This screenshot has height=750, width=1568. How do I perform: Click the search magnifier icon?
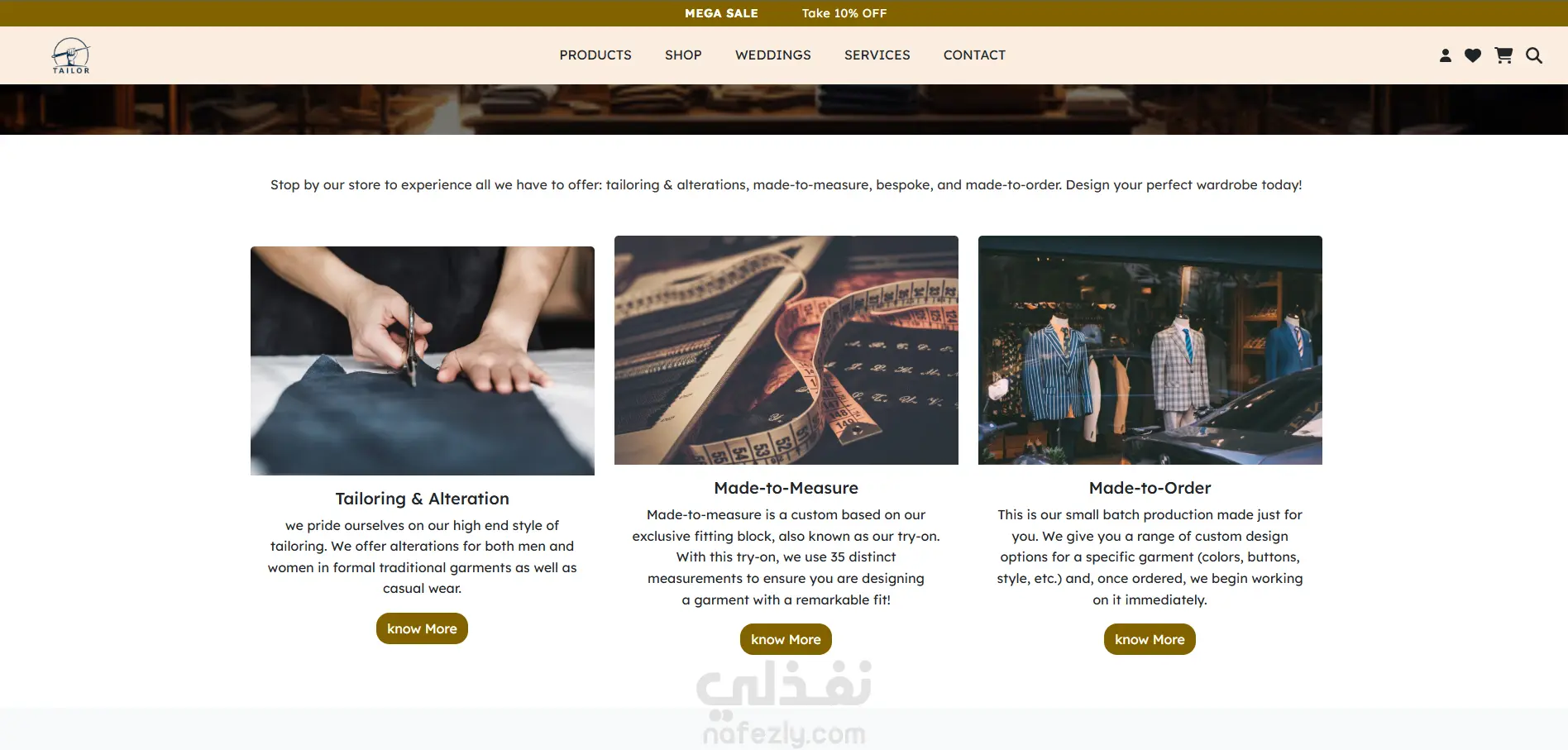click(1534, 55)
